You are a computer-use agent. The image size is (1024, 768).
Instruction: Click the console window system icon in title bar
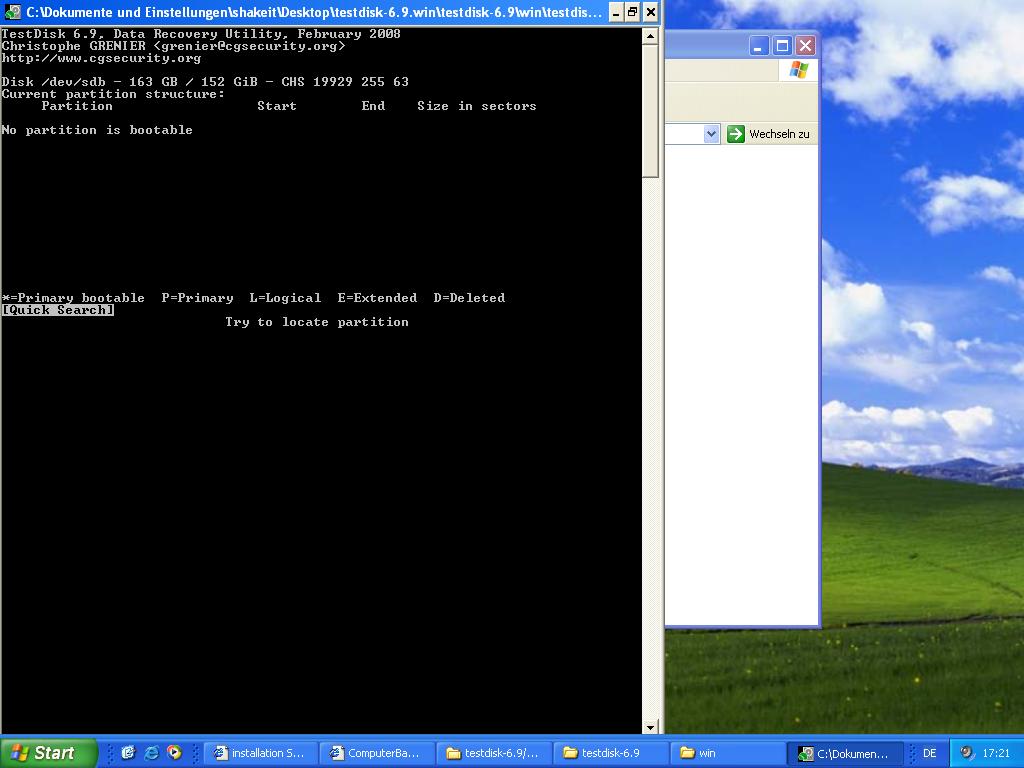coord(12,12)
